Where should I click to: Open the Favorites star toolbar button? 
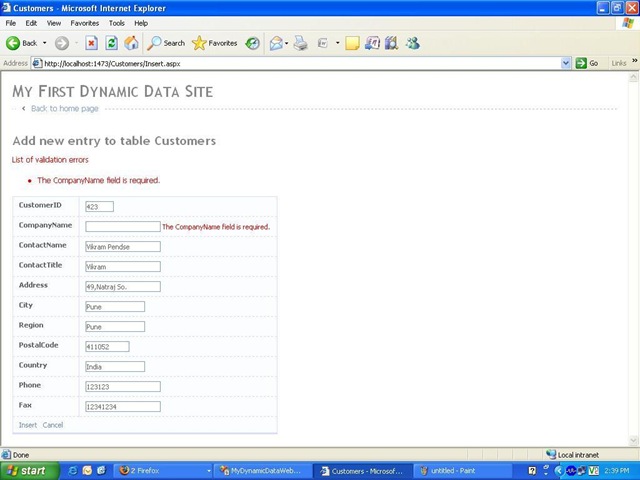(x=215, y=43)
